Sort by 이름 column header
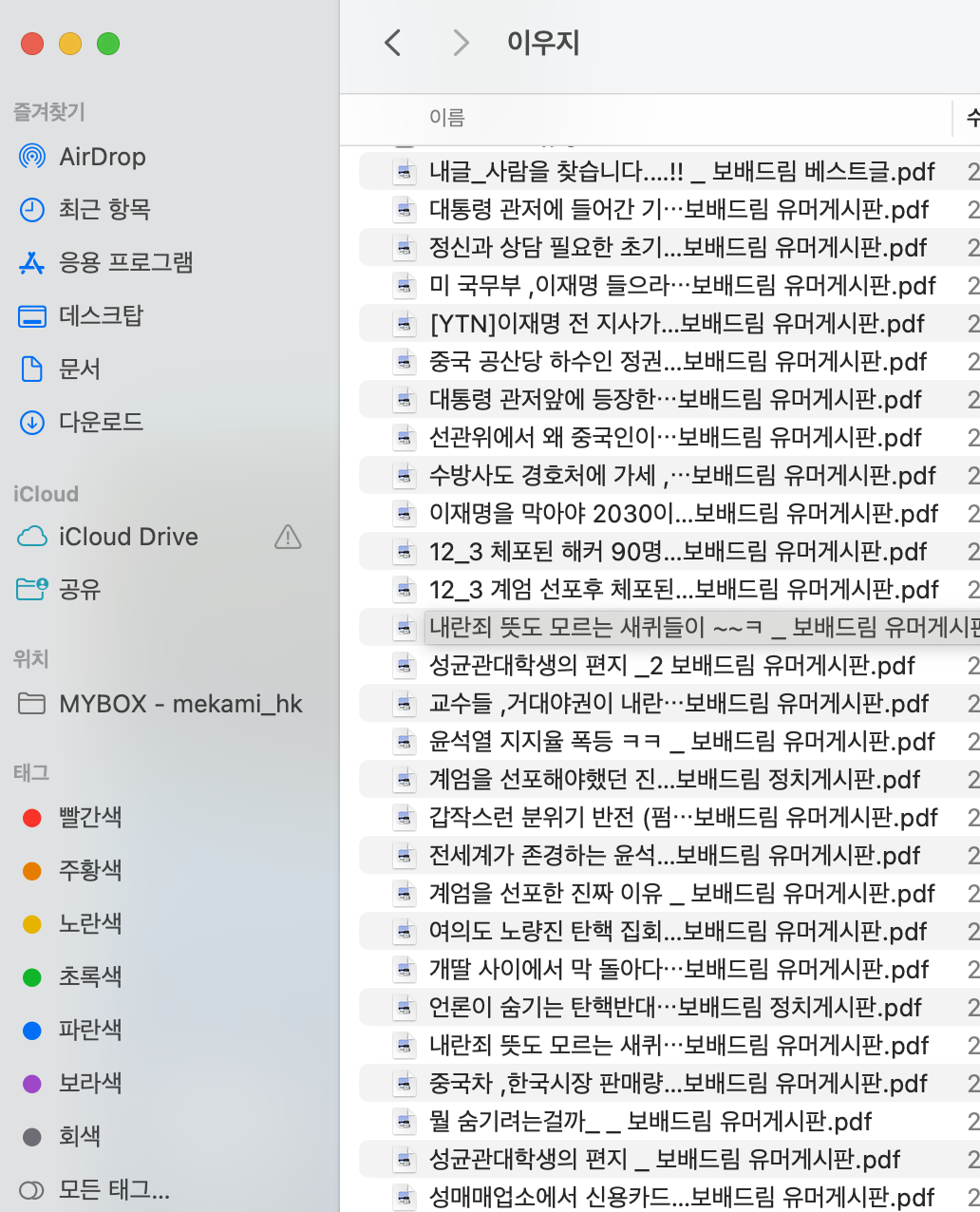The height and width of the screenshot is (1212, 980). [x=447, y=118]
